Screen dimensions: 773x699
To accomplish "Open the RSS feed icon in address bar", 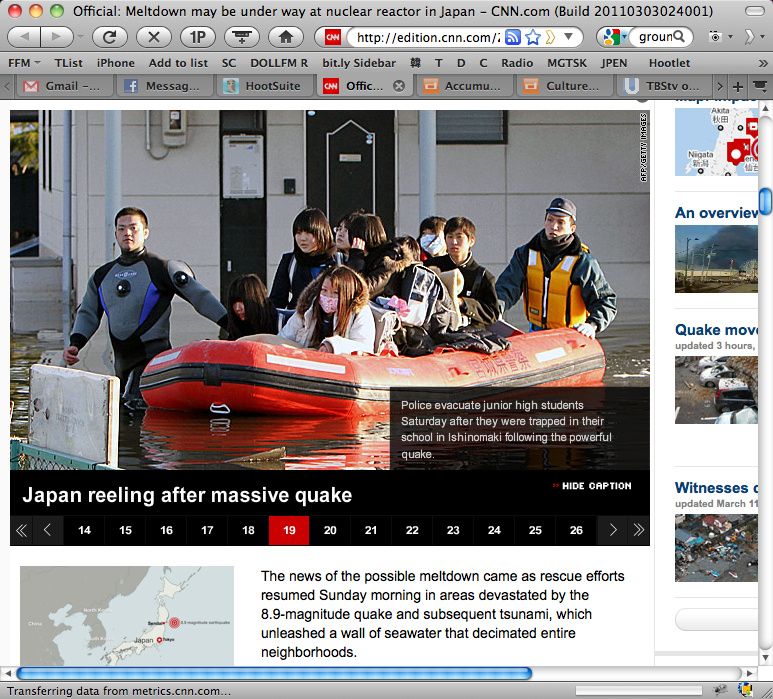I will [512, 37].
